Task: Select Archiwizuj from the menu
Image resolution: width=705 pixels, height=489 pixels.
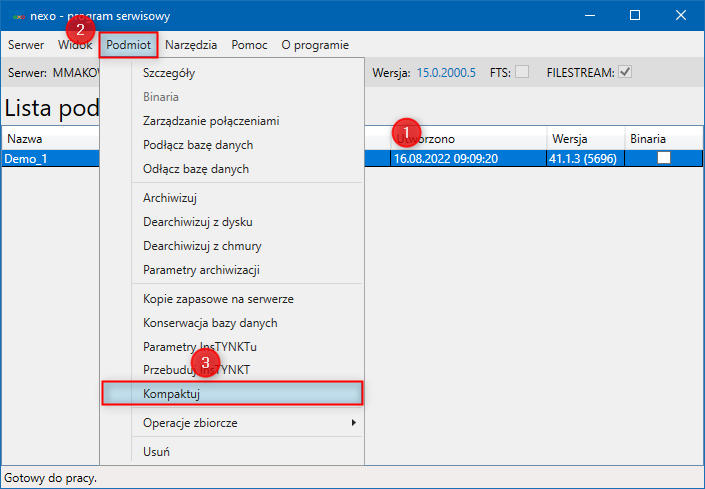Action: pyautogui.click(x=232, y=198)
